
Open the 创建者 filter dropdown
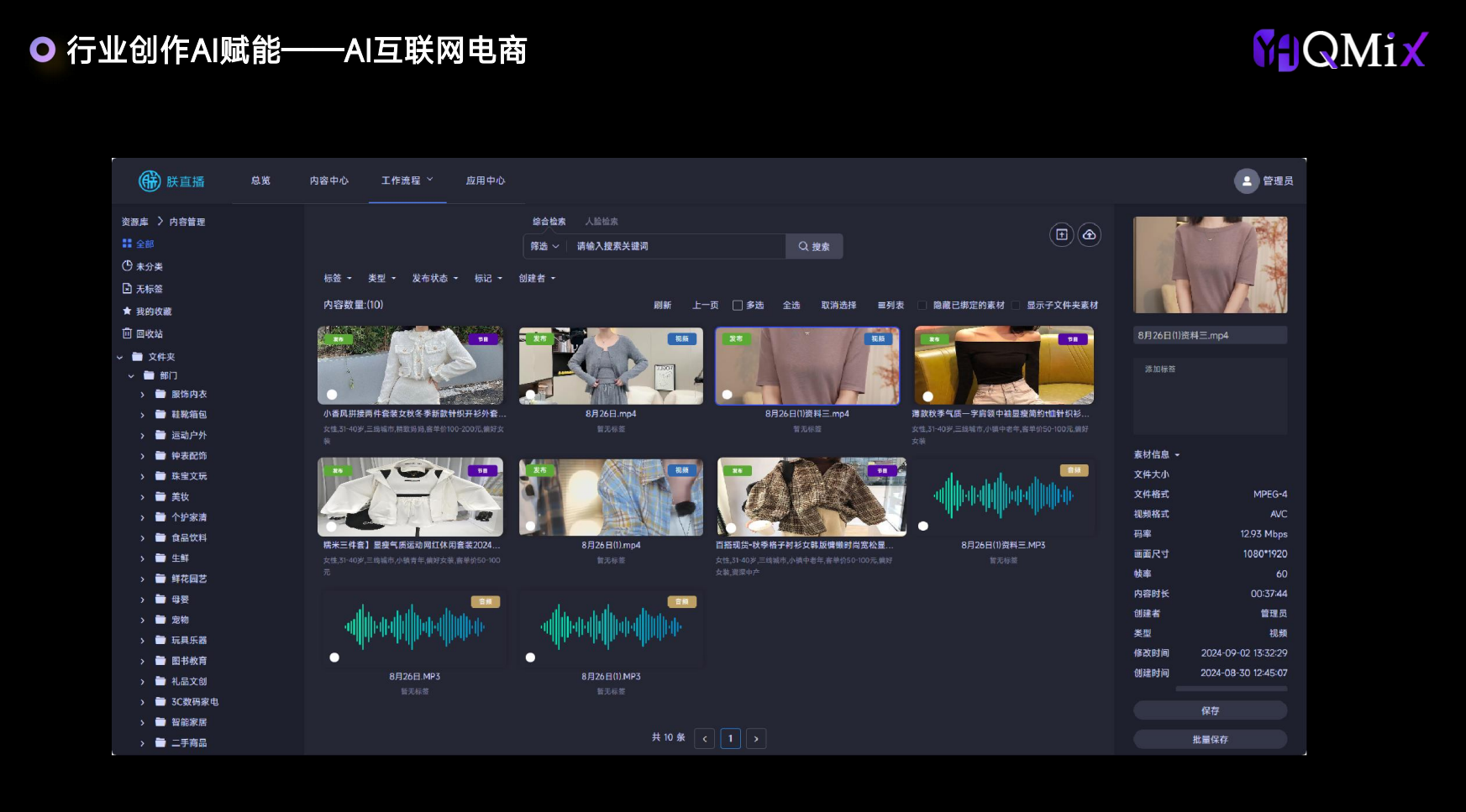[537, 279]
